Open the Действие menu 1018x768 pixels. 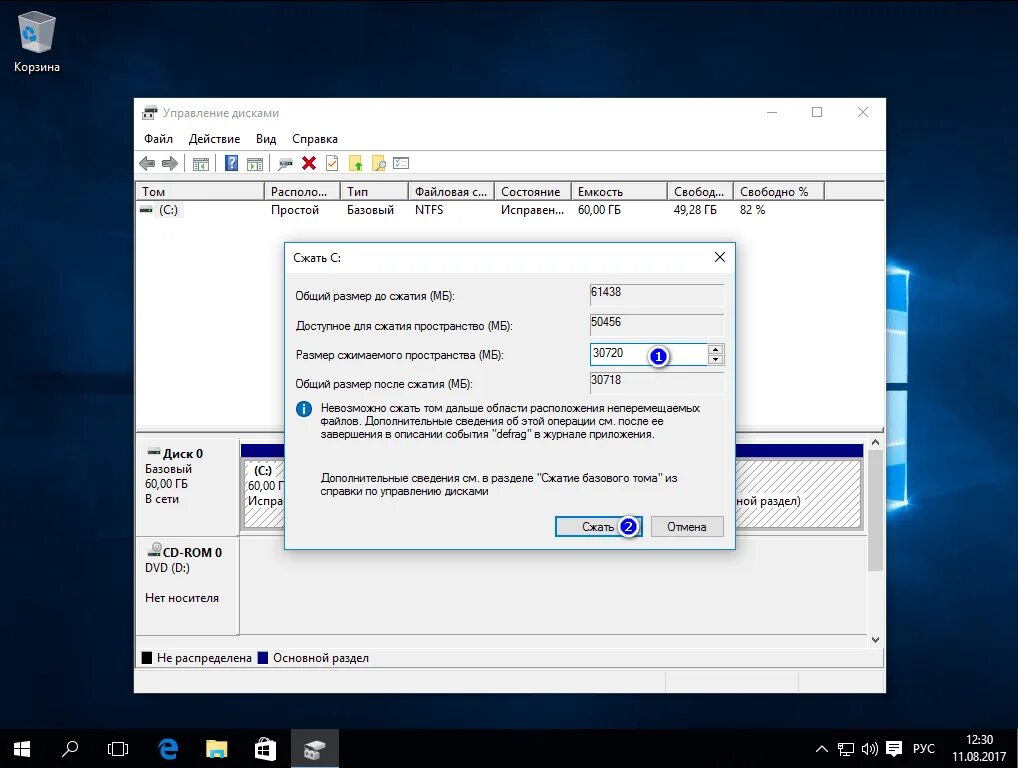pyautogui.click(x=214, y=139)
